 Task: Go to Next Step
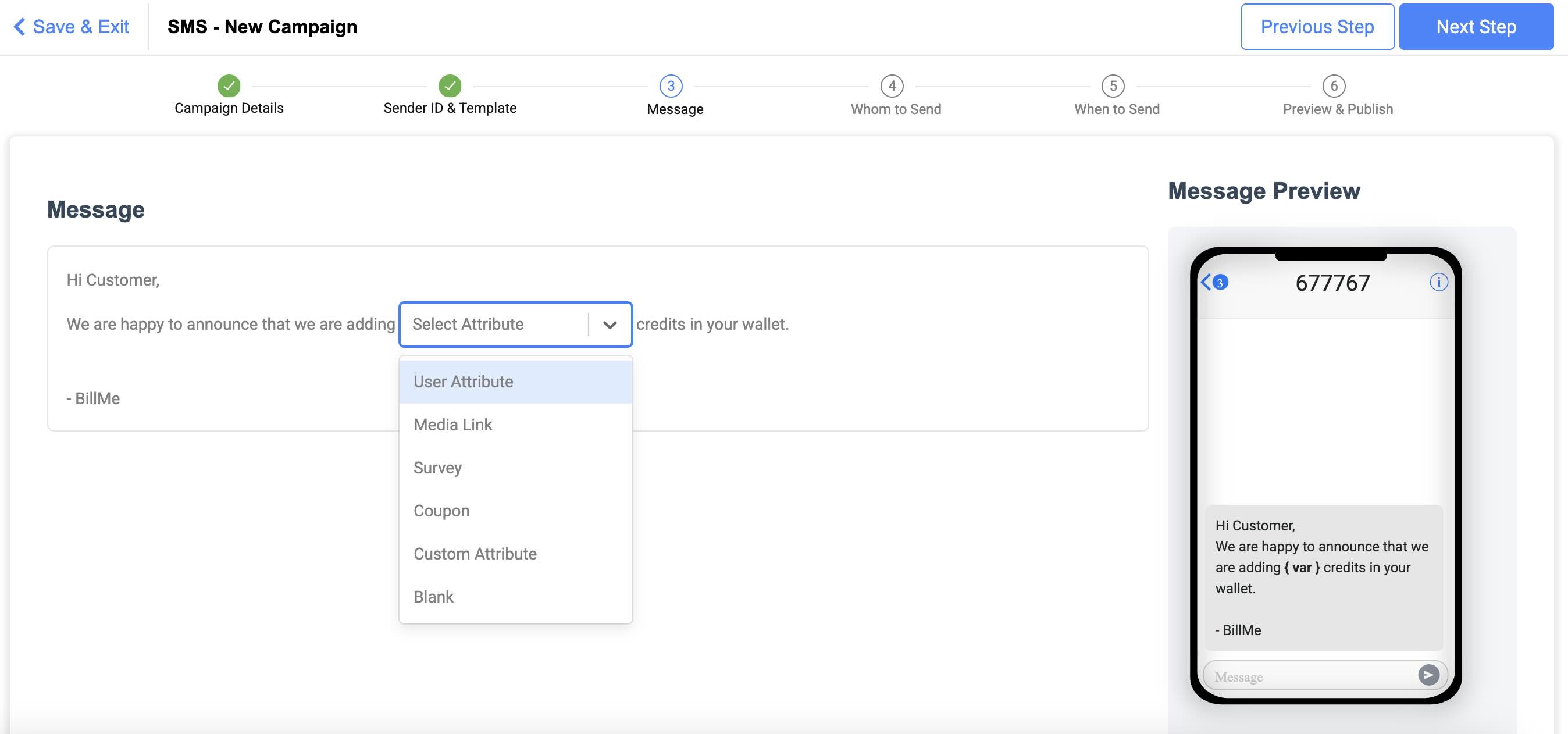coord(1476,27)
